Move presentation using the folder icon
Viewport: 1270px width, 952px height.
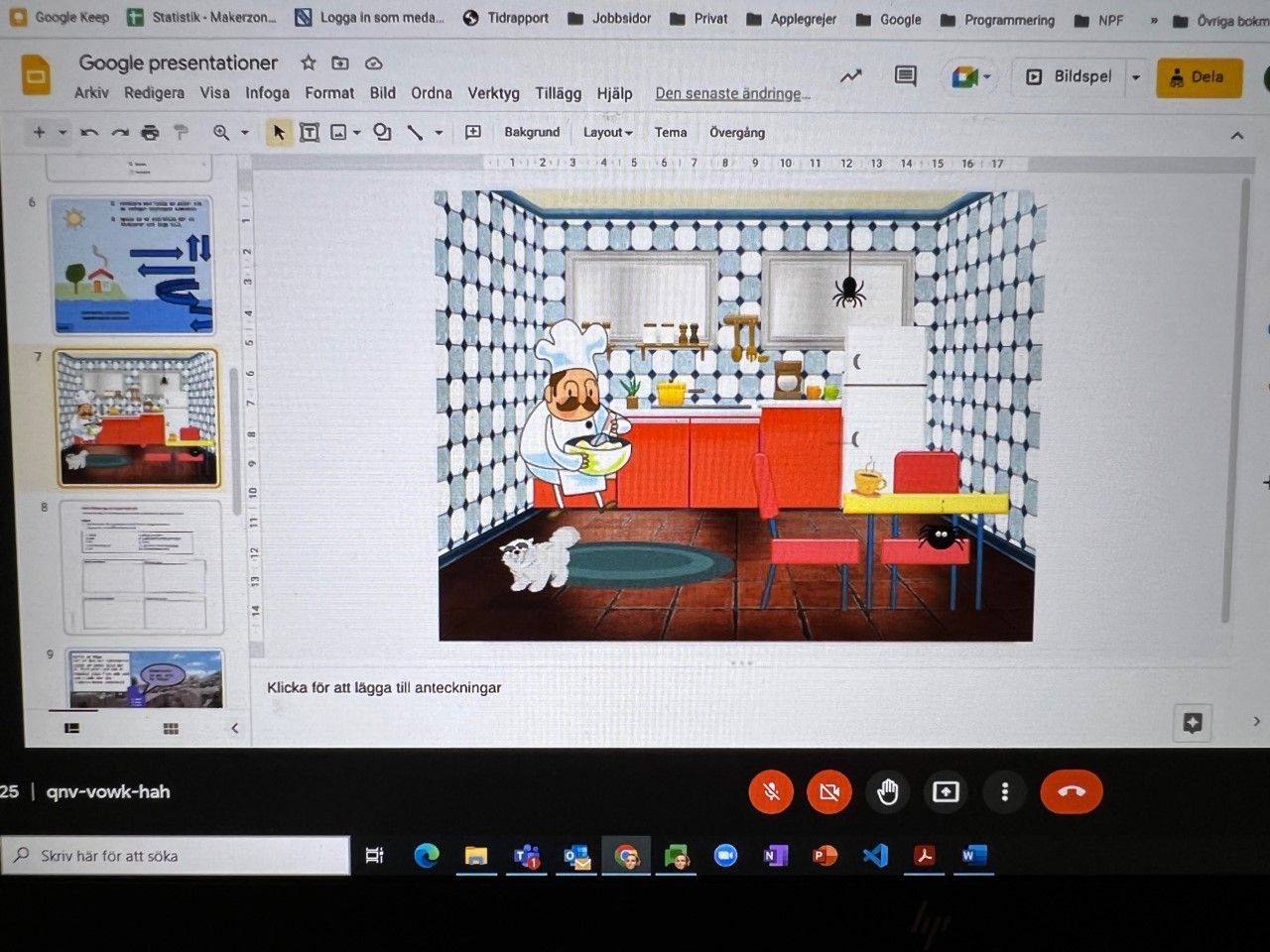coord(340,62)
